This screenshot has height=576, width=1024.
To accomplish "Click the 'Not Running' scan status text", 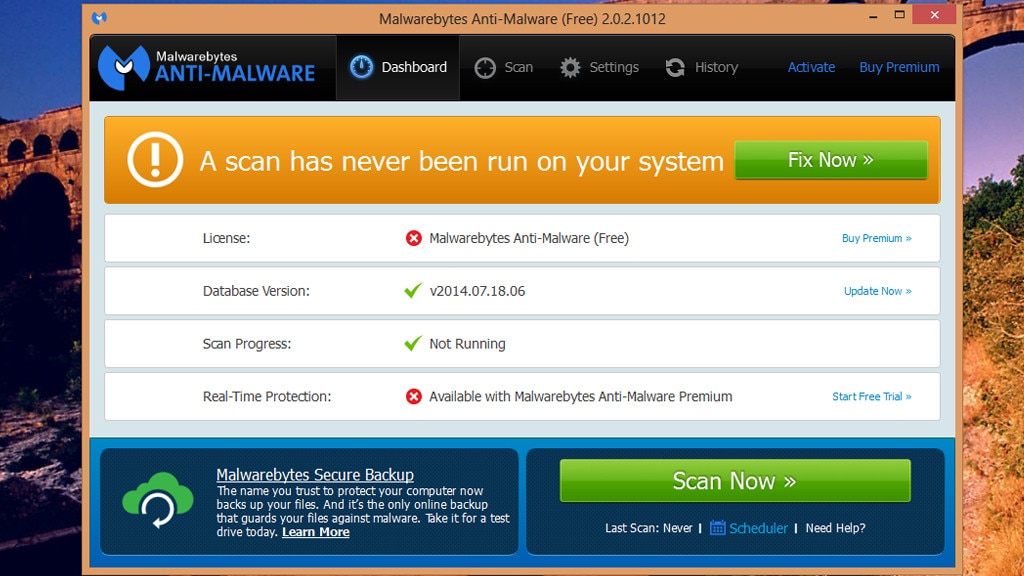I will point(467,344).
